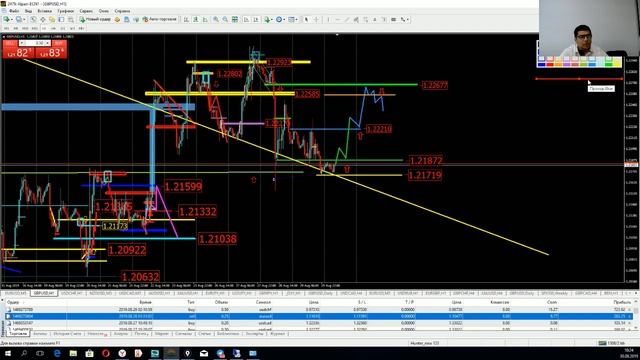Screen dimensions: 640x360
Task: Switch timeframe to H4
Action: [x=53, y=29]
